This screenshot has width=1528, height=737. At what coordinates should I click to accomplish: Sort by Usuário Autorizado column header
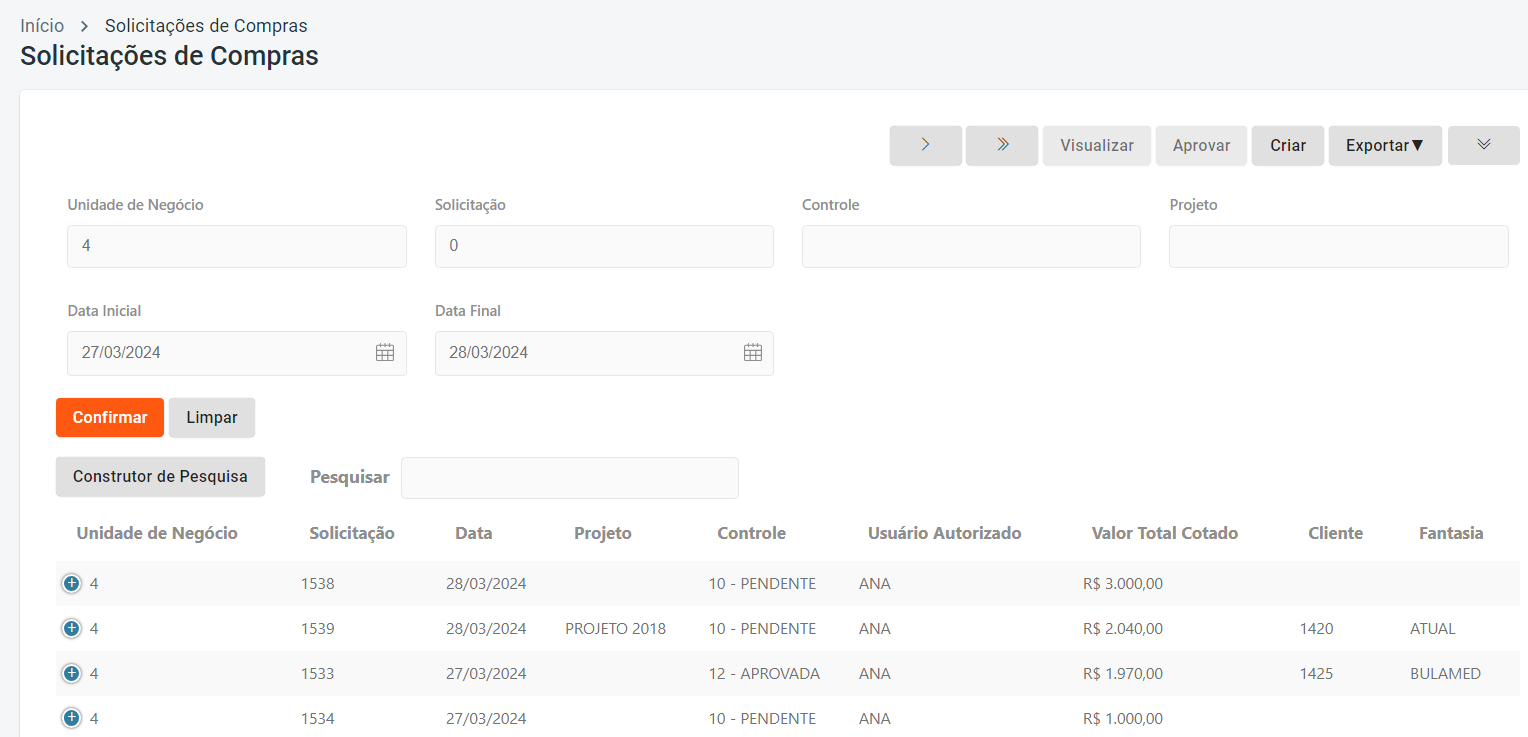tap(945, 533)
